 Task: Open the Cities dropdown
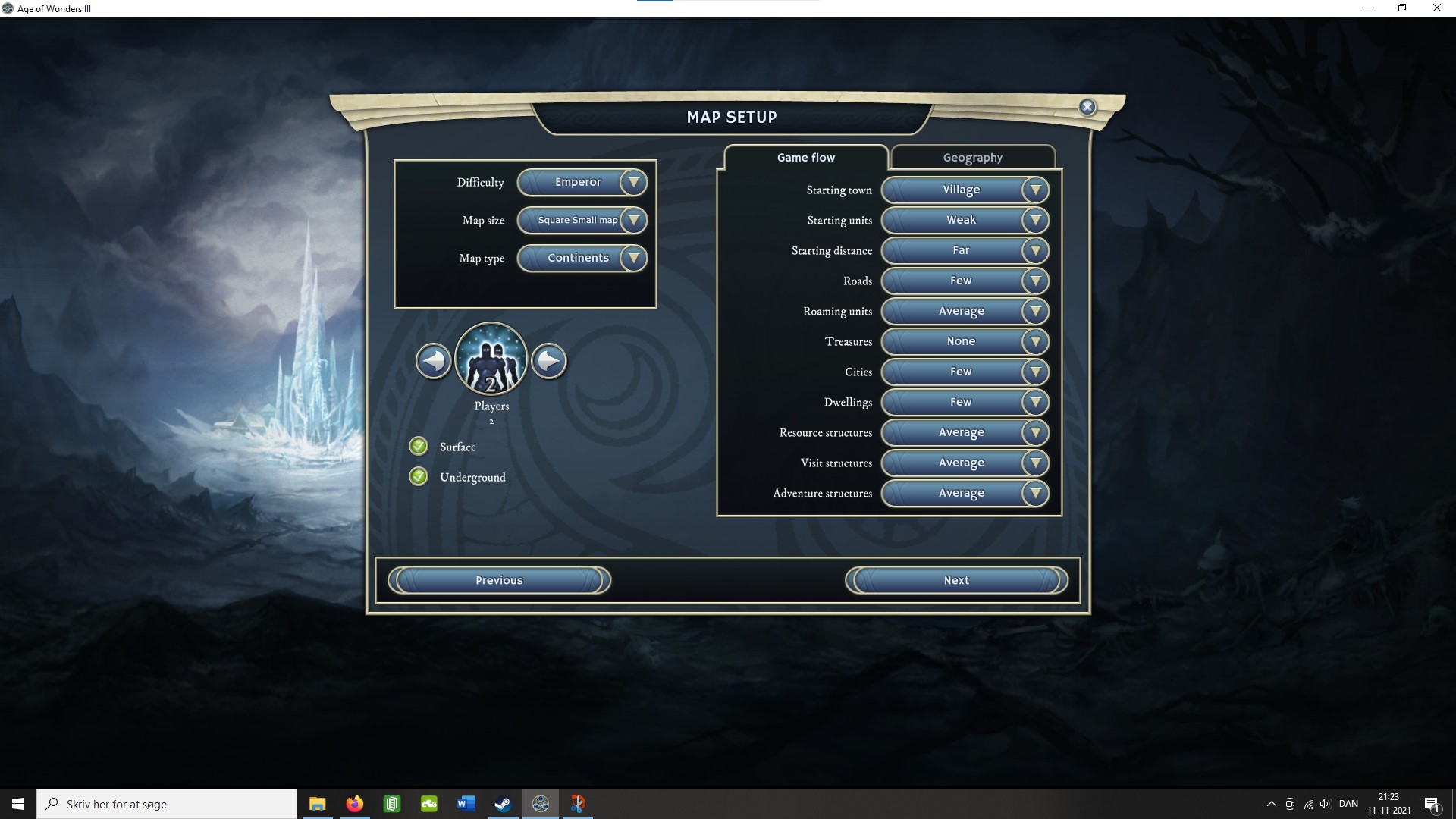965,372
